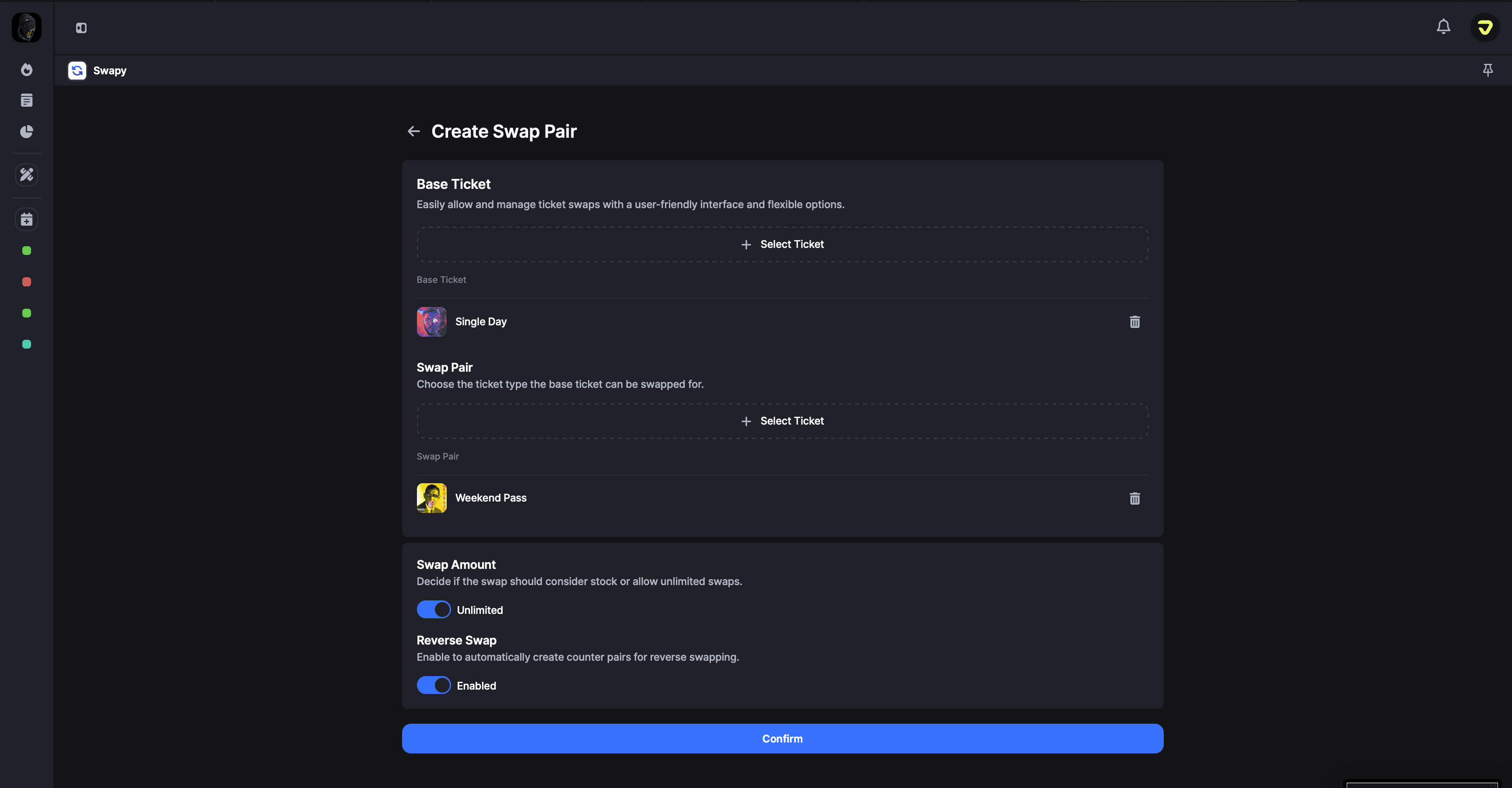Click the Swapy app logo icon
1512x788 pixels.
[x=77, y=70]
